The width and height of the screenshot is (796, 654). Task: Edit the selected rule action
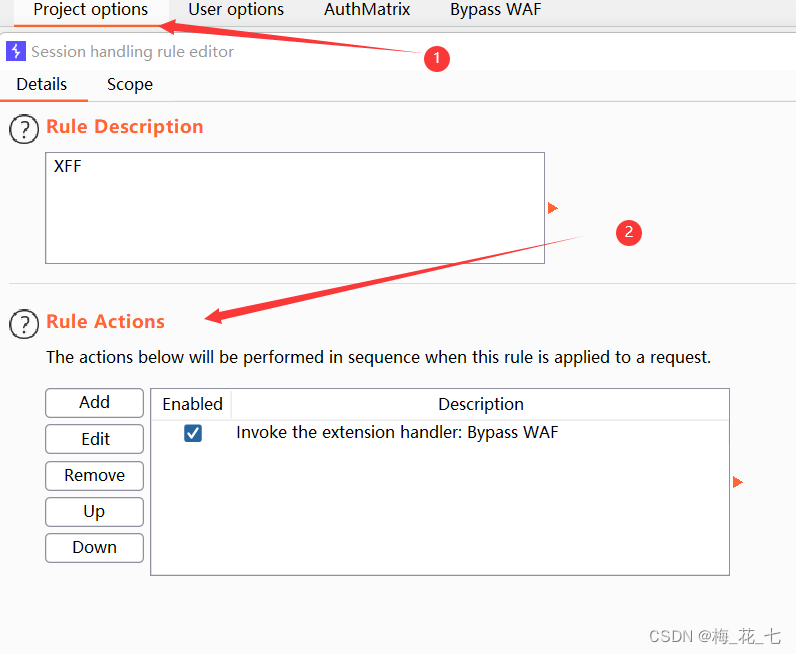[x=94, y=439]
